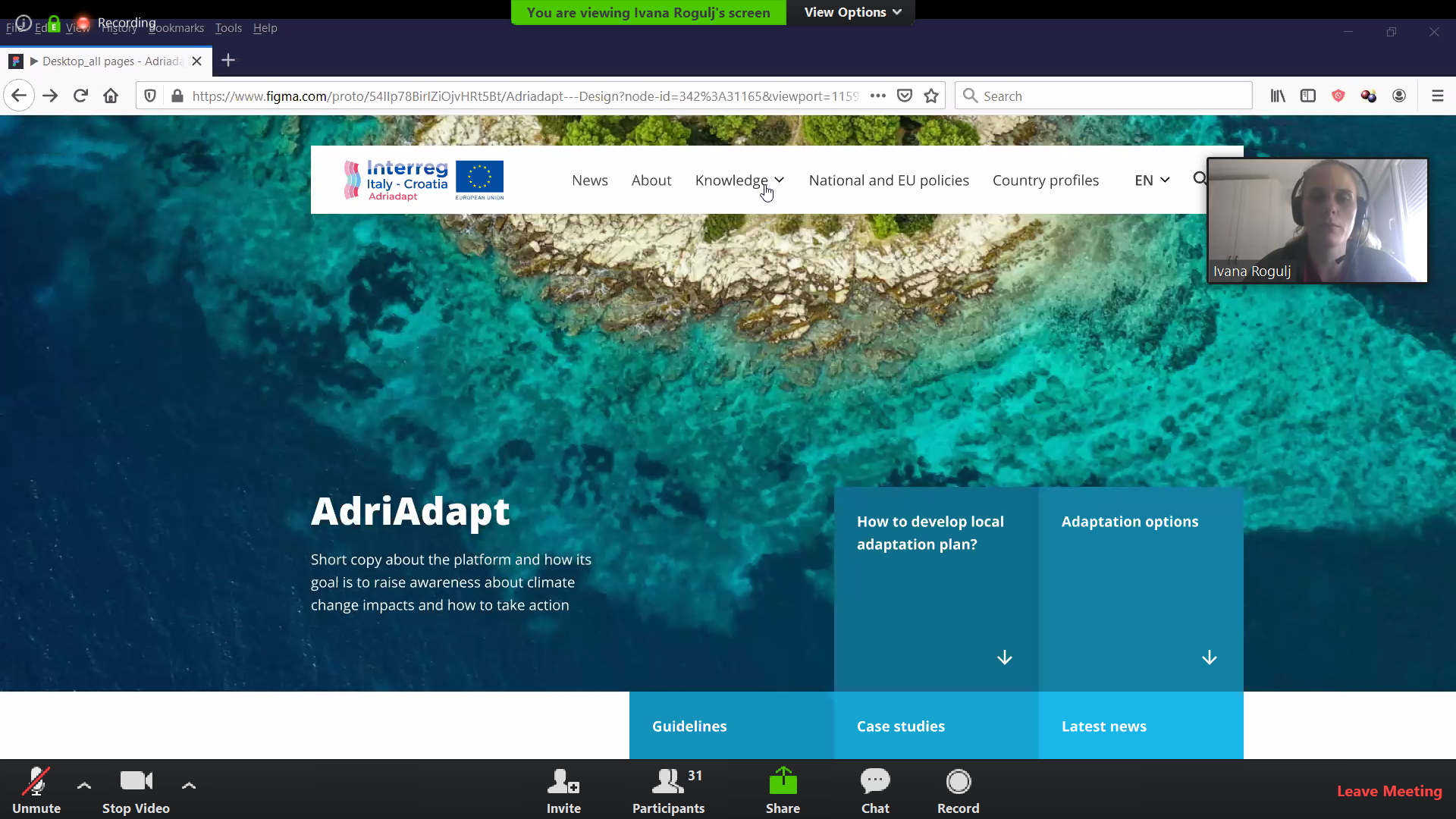Go to the browser home icon
Viewport: 1456px width, 819px height.
pyautogui.click(x=111, y=96)
